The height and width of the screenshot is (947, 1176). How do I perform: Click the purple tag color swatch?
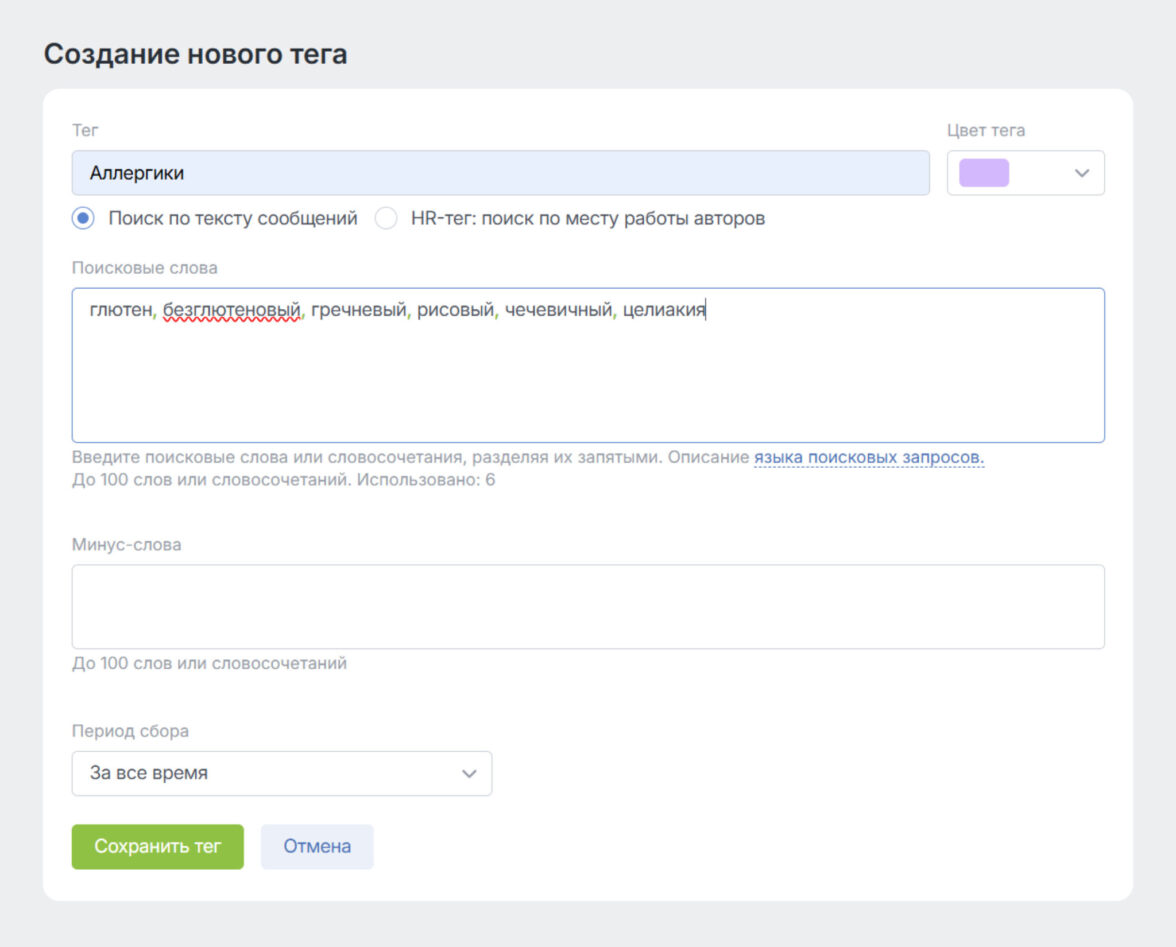pos(984,173)
